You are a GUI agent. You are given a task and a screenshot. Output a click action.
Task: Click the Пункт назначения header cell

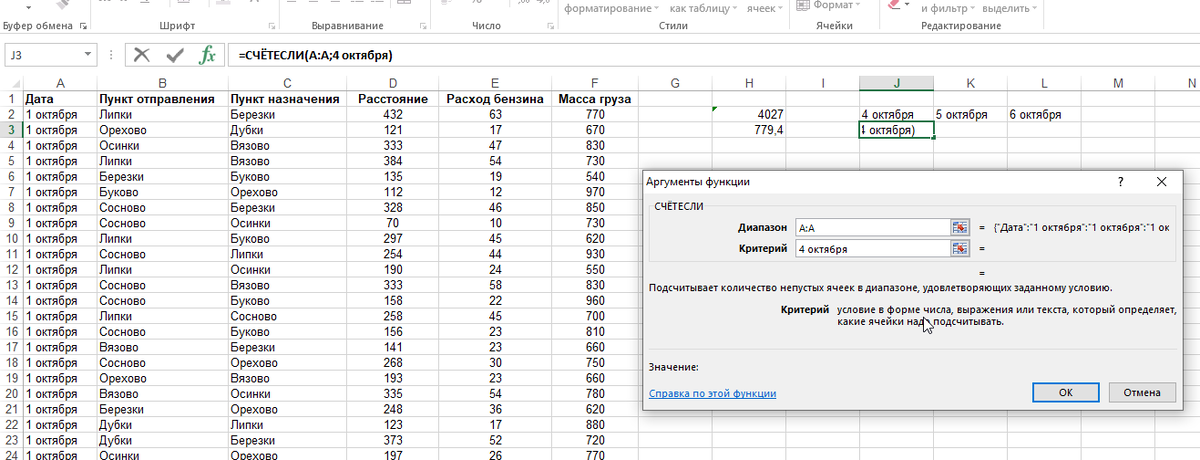point(287,99)
